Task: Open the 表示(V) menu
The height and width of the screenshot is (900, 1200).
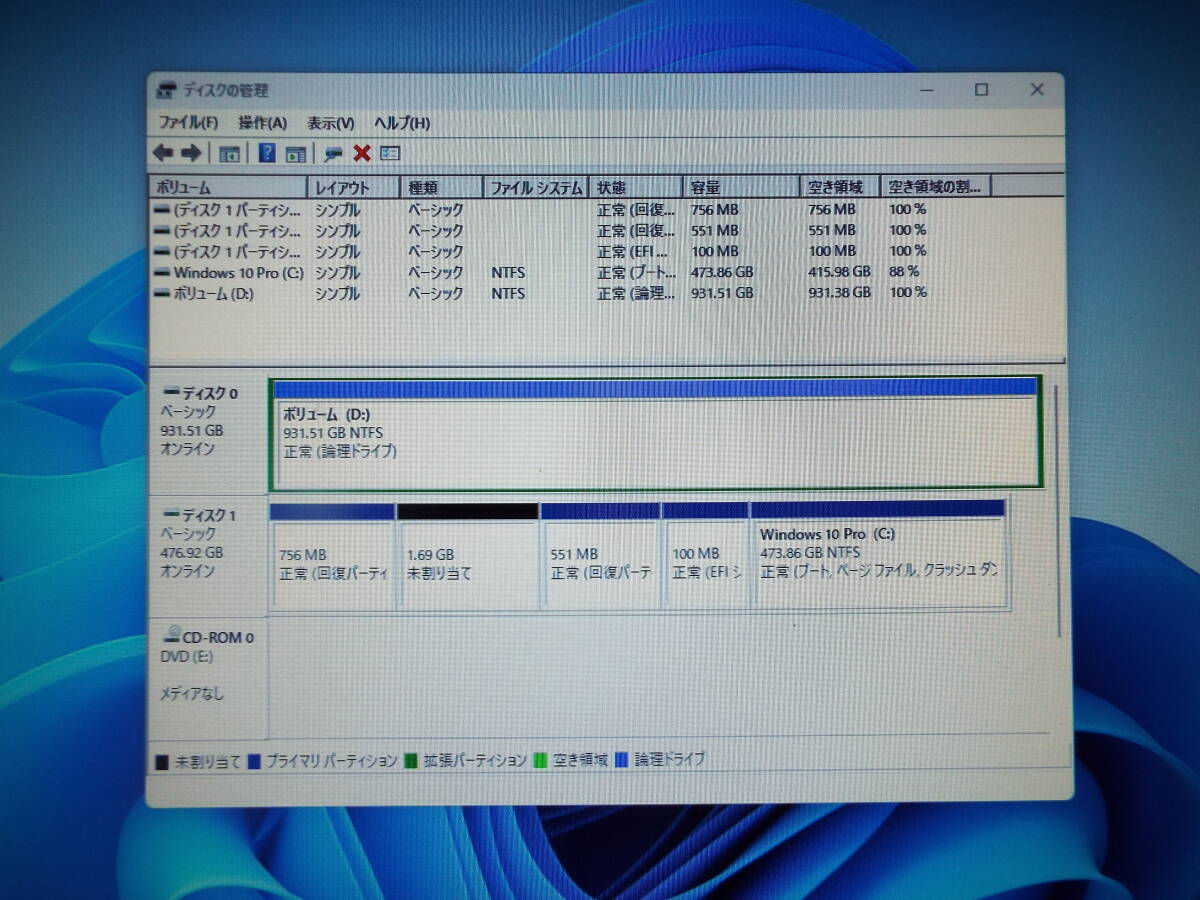Action: (x=330, y=123)
